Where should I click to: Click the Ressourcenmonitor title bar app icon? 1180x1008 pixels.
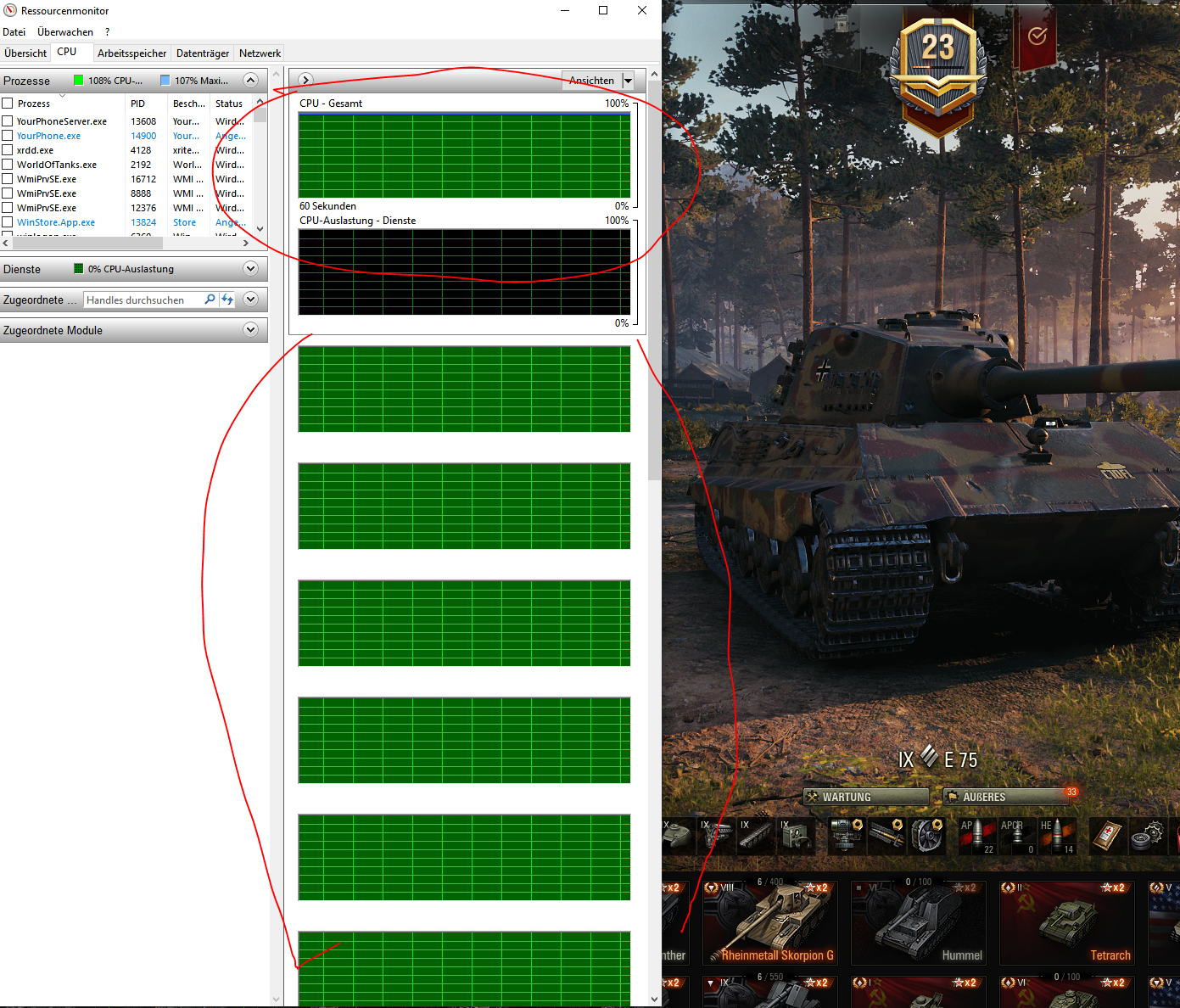pos(10,11)
